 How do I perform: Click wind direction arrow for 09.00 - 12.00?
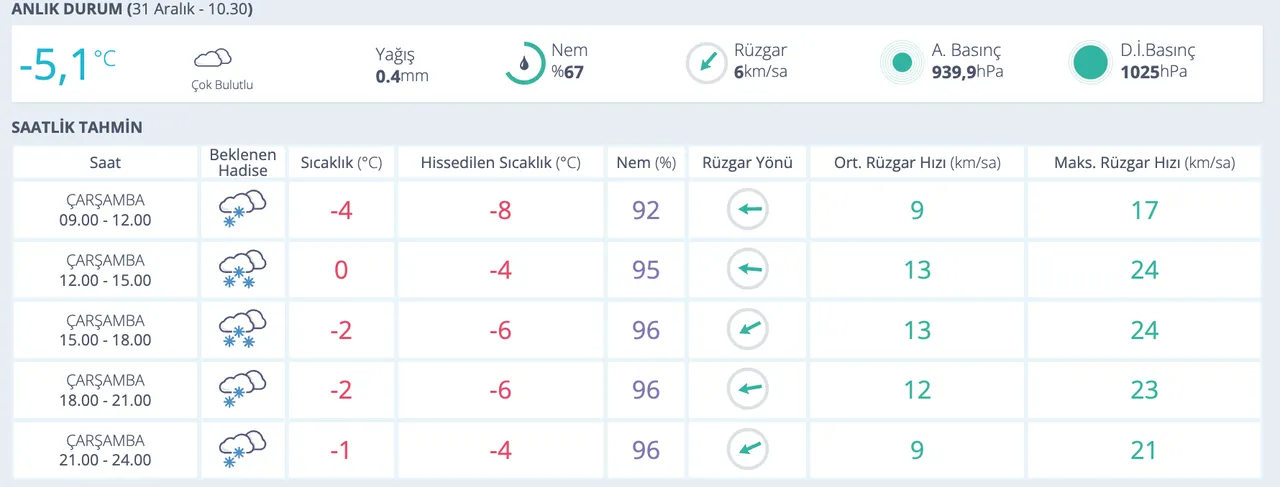click(x=747, y=210)
